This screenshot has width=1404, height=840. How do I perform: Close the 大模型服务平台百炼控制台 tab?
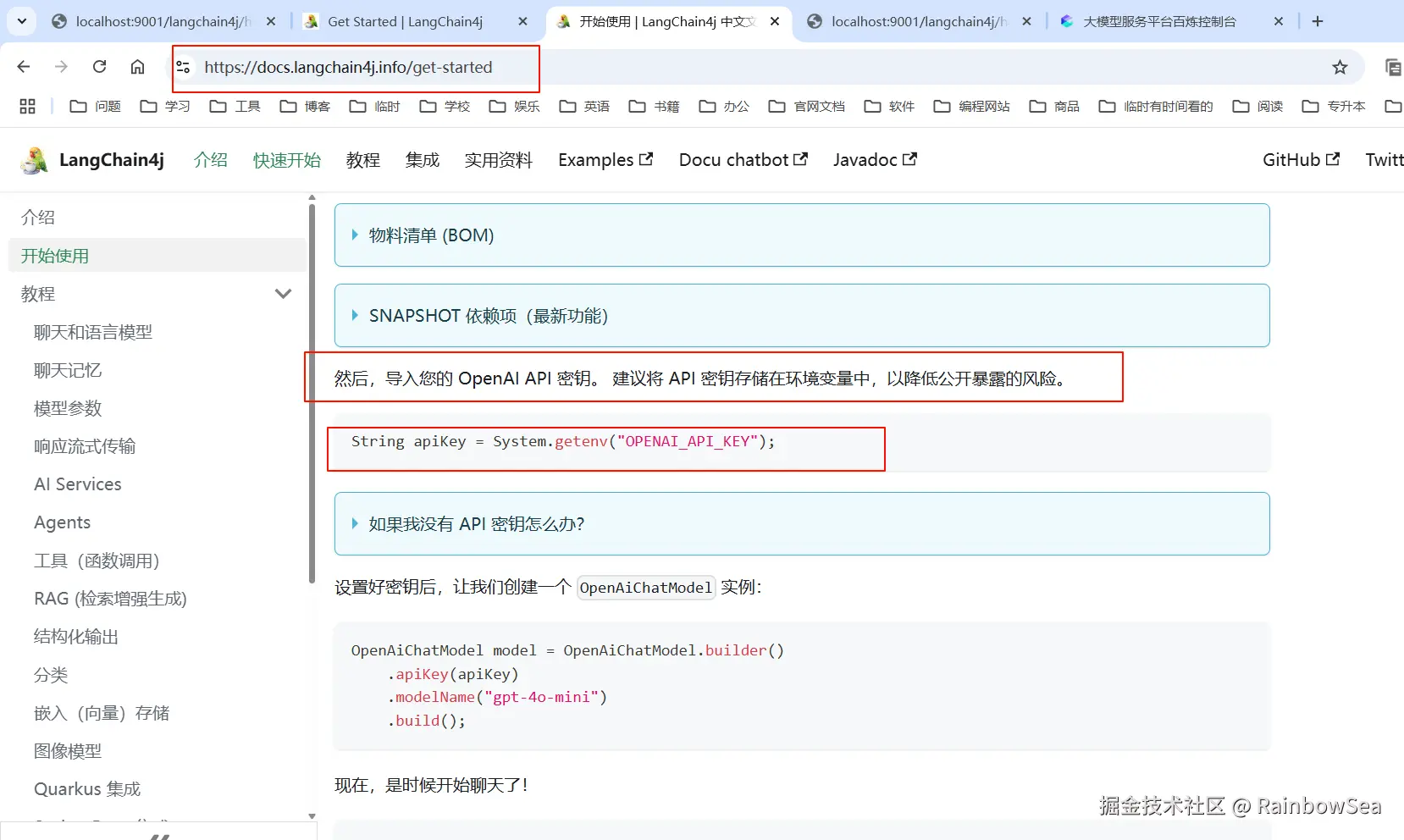1279,21
